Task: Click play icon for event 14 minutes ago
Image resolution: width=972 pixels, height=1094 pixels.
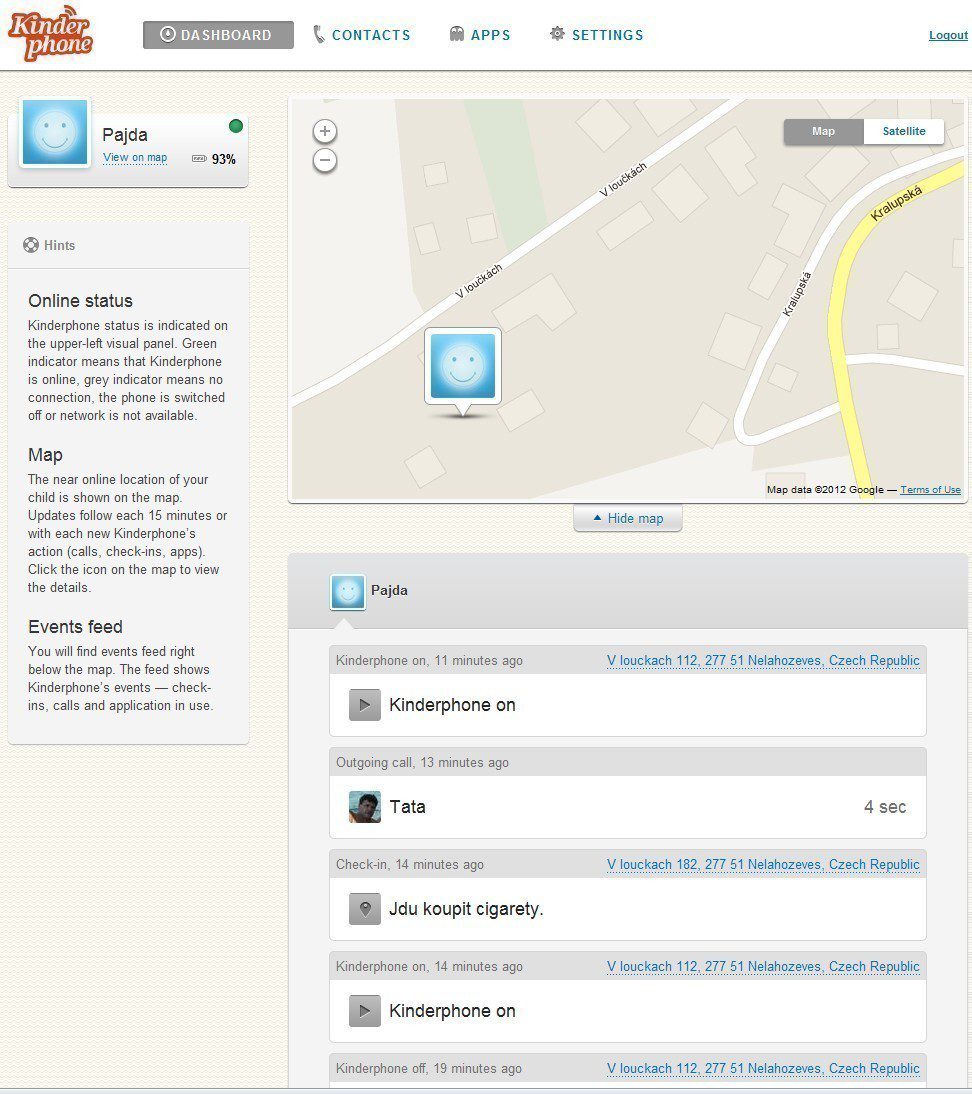Action: tap(365, 1010)
